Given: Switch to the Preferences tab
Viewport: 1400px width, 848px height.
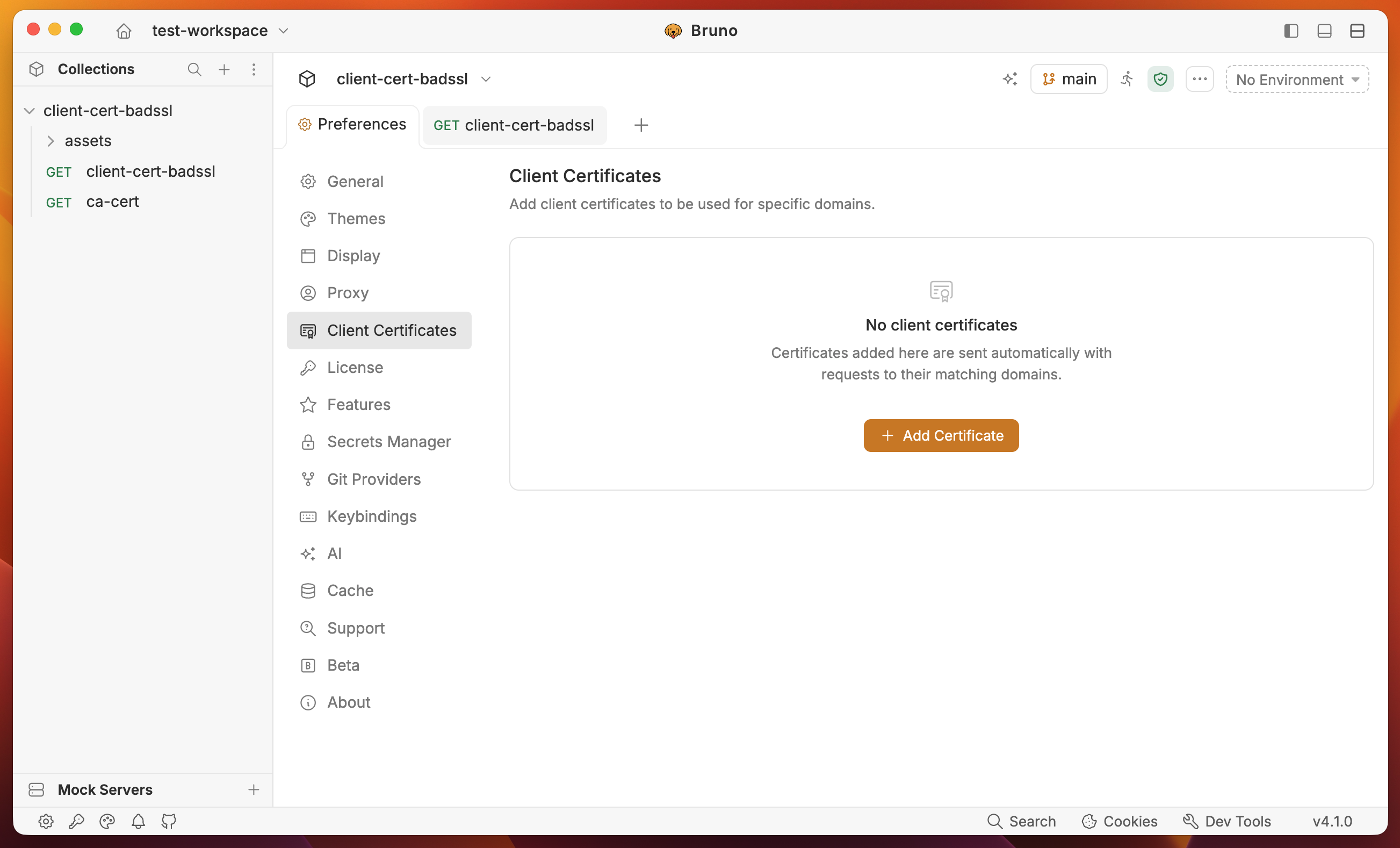Looking at the screenshot, I should (x=353, y=125).
